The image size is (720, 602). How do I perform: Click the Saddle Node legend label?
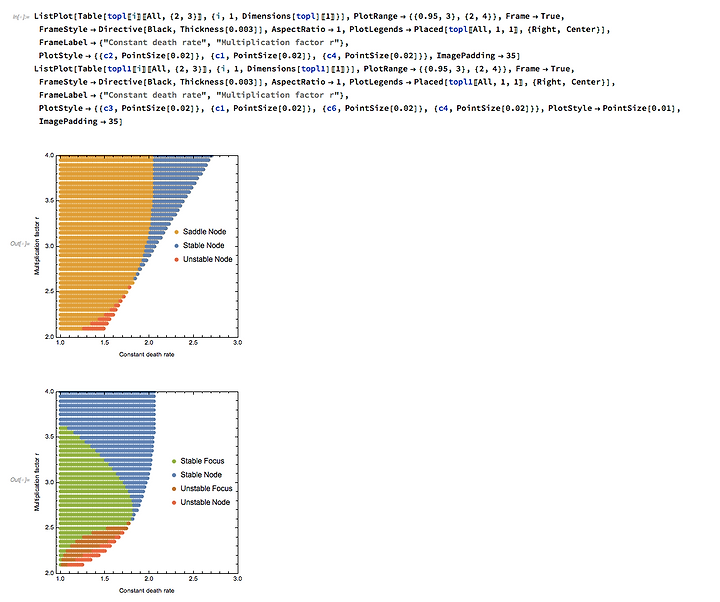tap(204, 231)
